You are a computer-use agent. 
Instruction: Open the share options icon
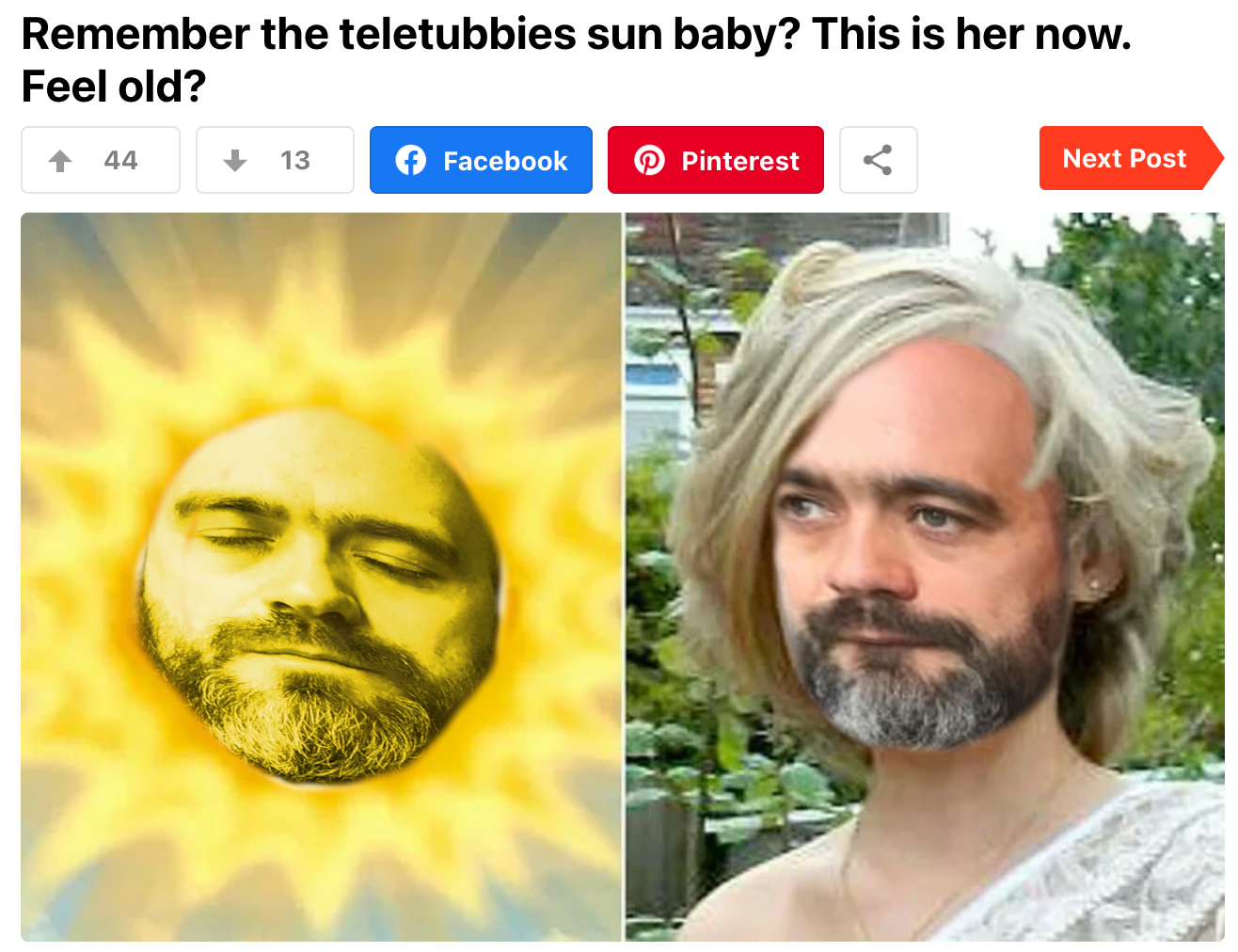(878, 160)
